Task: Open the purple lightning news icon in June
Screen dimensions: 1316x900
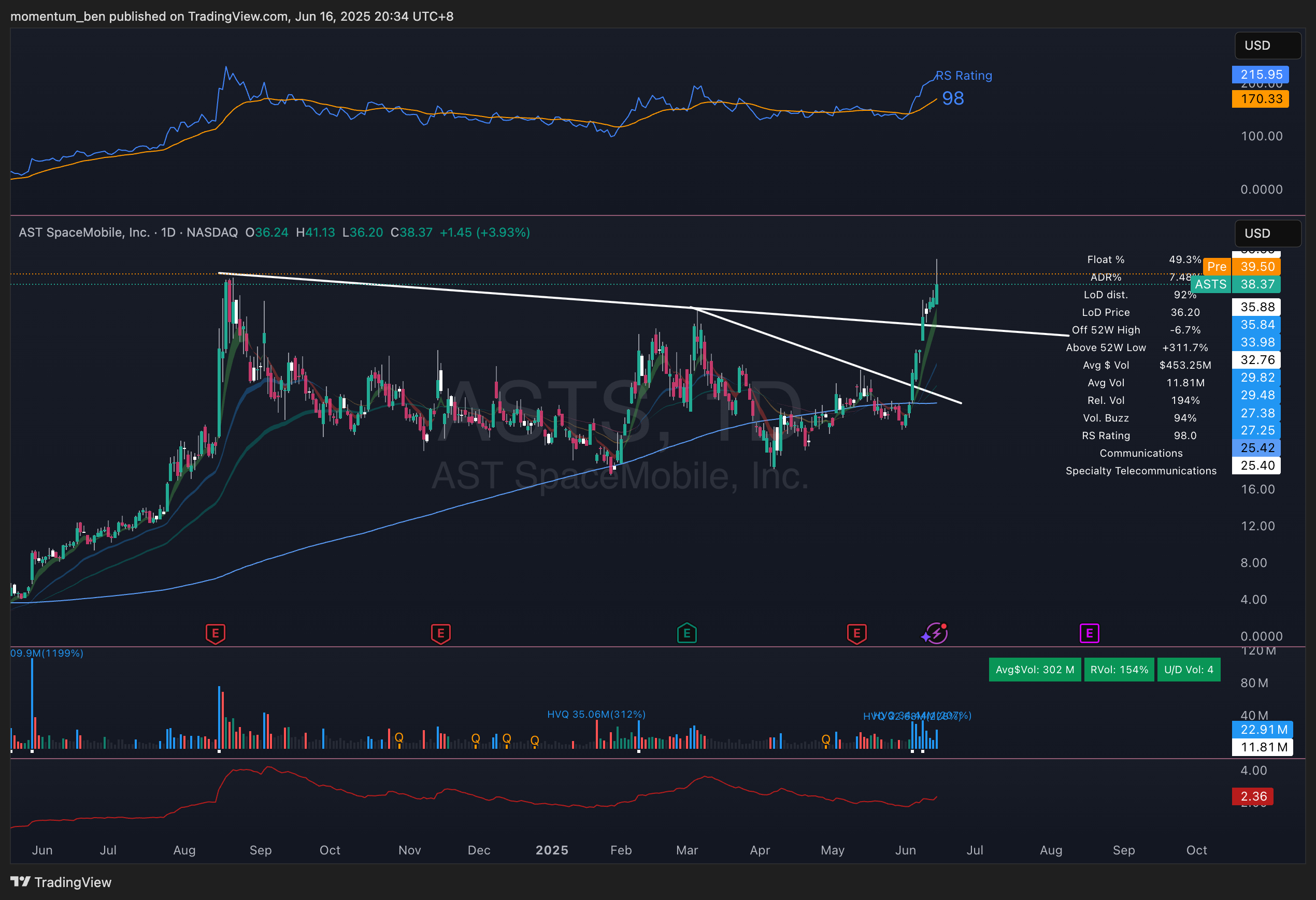Action: click(937, 633)
